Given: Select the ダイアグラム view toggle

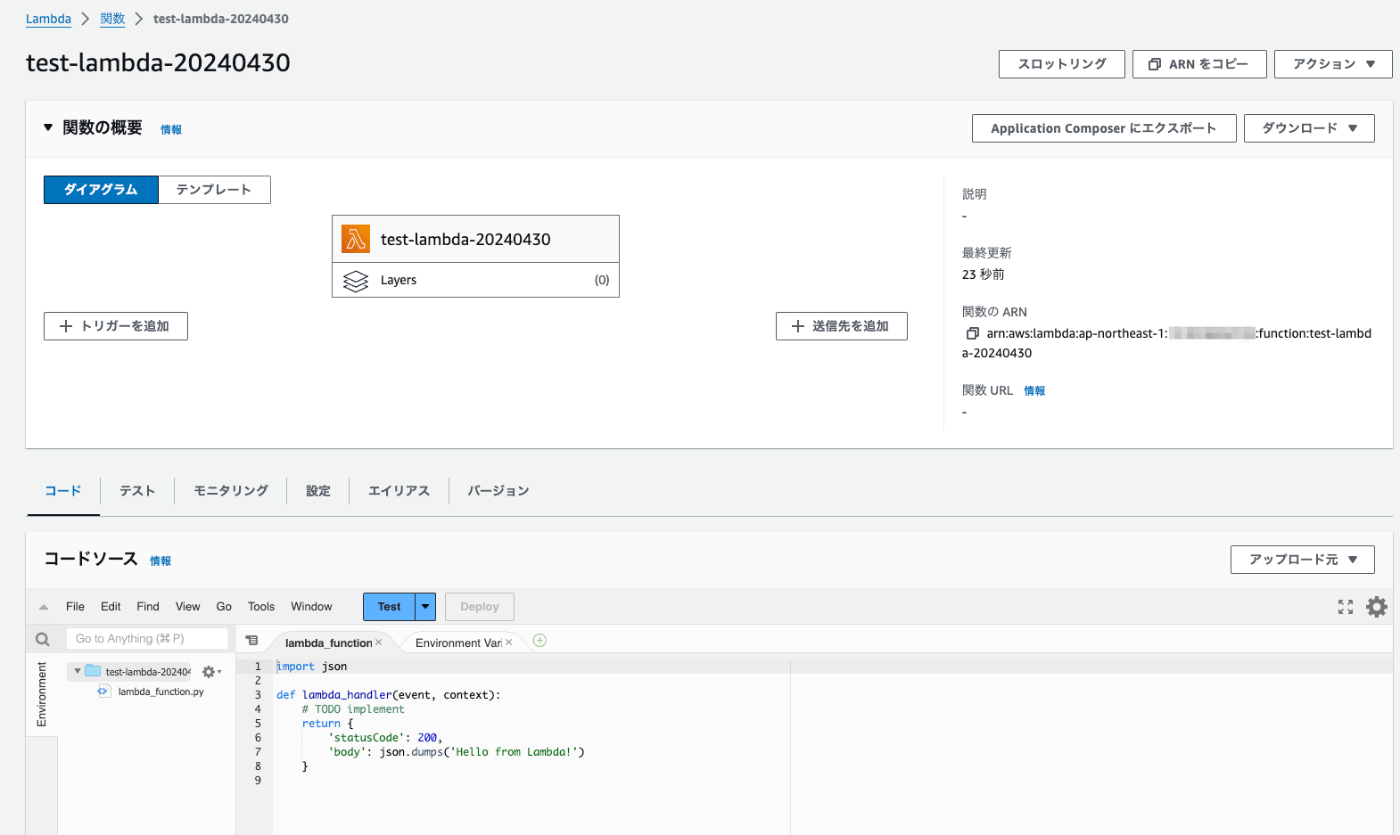Looking at the screenshot, I should [x=101, y=190].
